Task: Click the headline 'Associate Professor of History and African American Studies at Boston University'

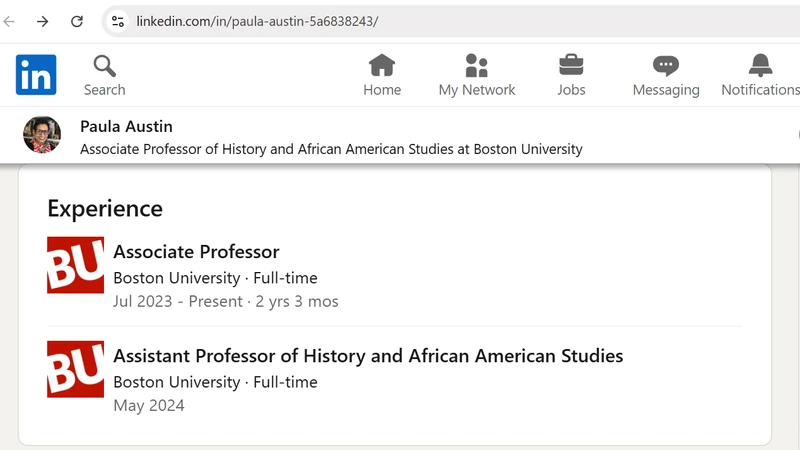Action: (331, 149)
